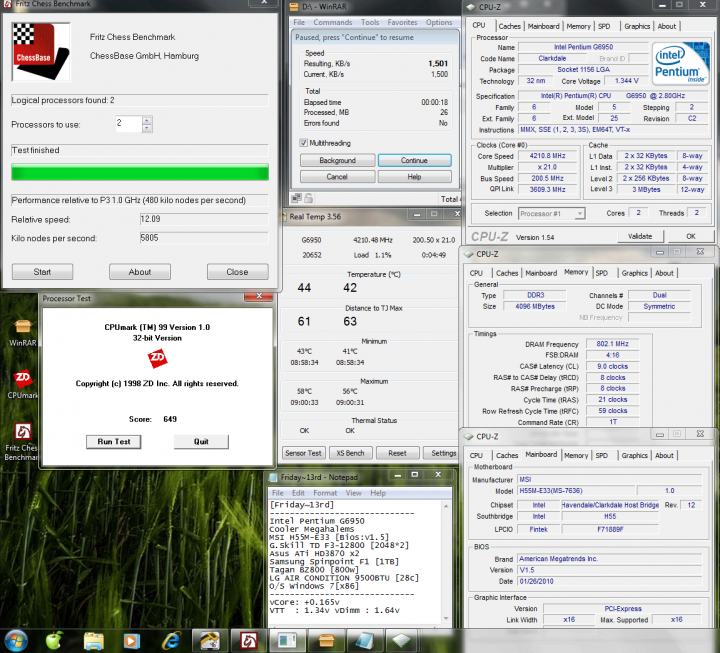Click the green Fritz benchmark progress bar
The width and height of the screenshot is (720, 653).
(x=140, y=173)
